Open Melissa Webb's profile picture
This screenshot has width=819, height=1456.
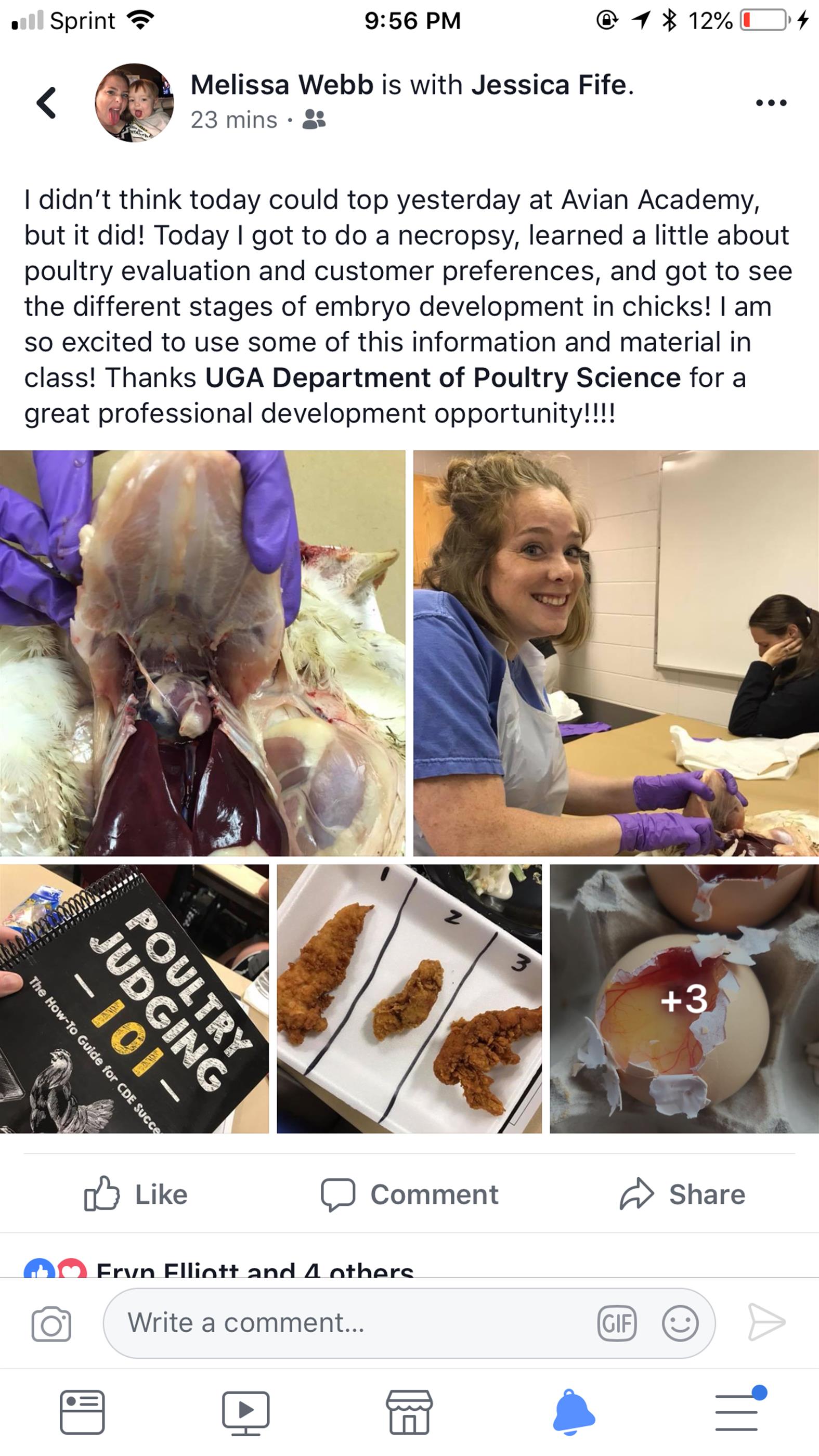pos(134,102)
